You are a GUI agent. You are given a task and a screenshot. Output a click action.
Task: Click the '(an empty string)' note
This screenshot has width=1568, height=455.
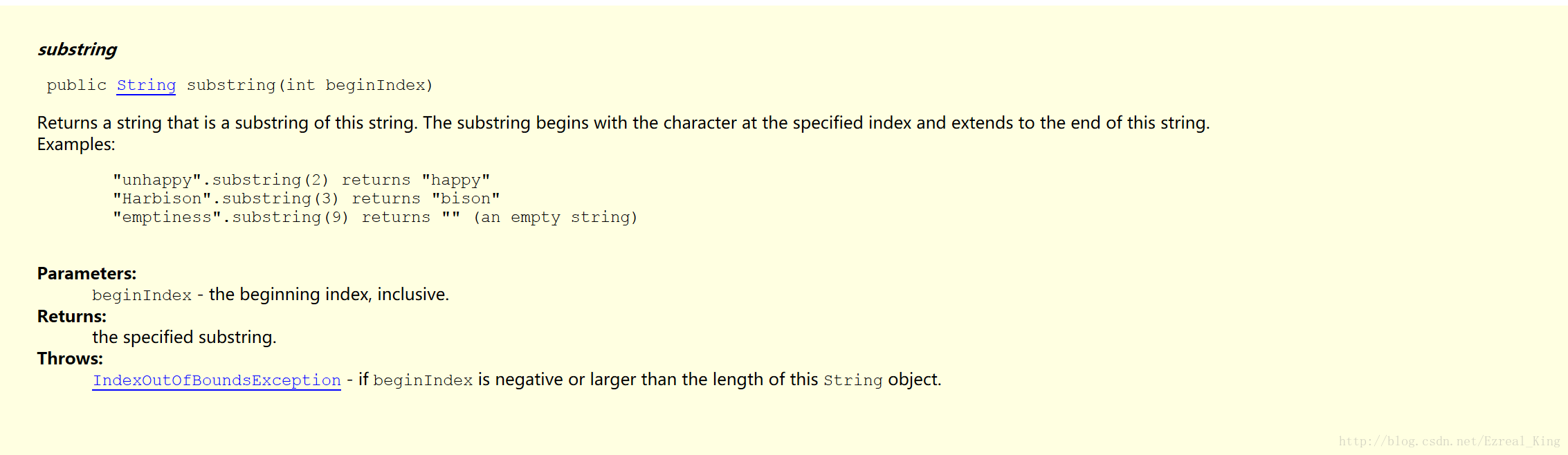(555, 217)
